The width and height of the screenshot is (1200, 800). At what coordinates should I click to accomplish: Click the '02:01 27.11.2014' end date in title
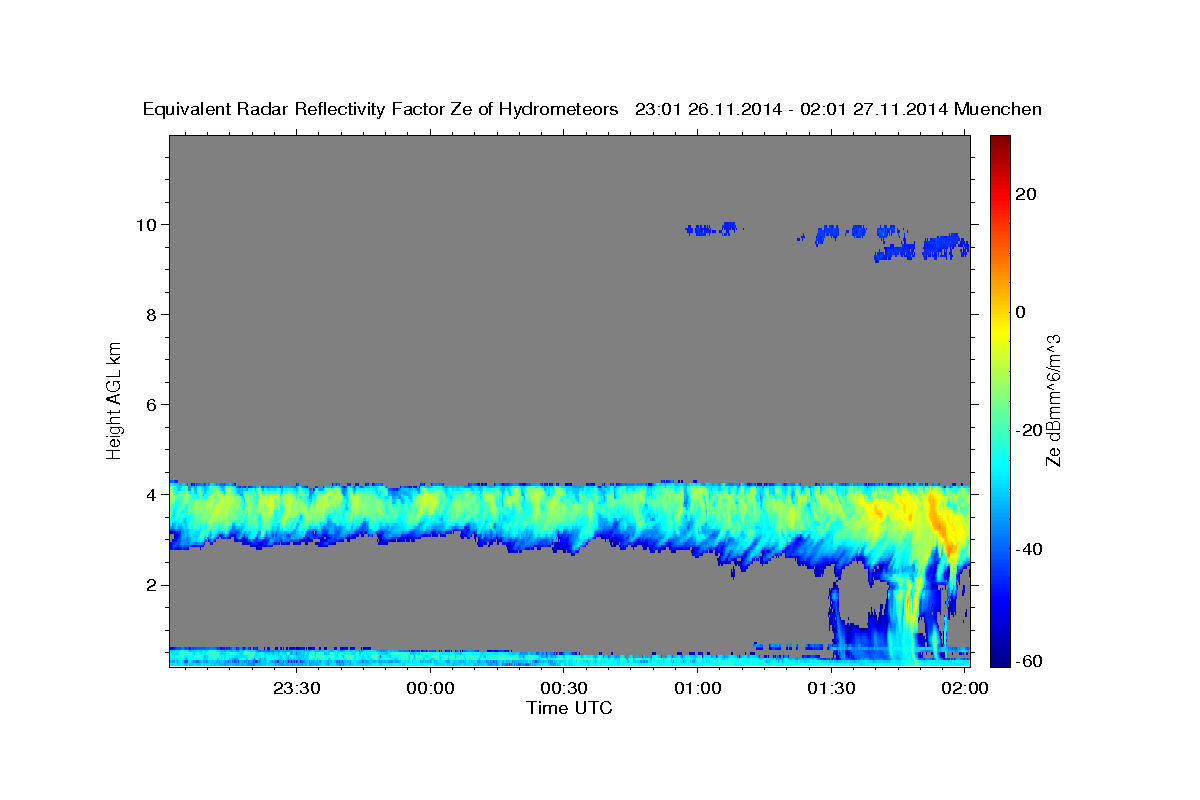coord(873,110)
